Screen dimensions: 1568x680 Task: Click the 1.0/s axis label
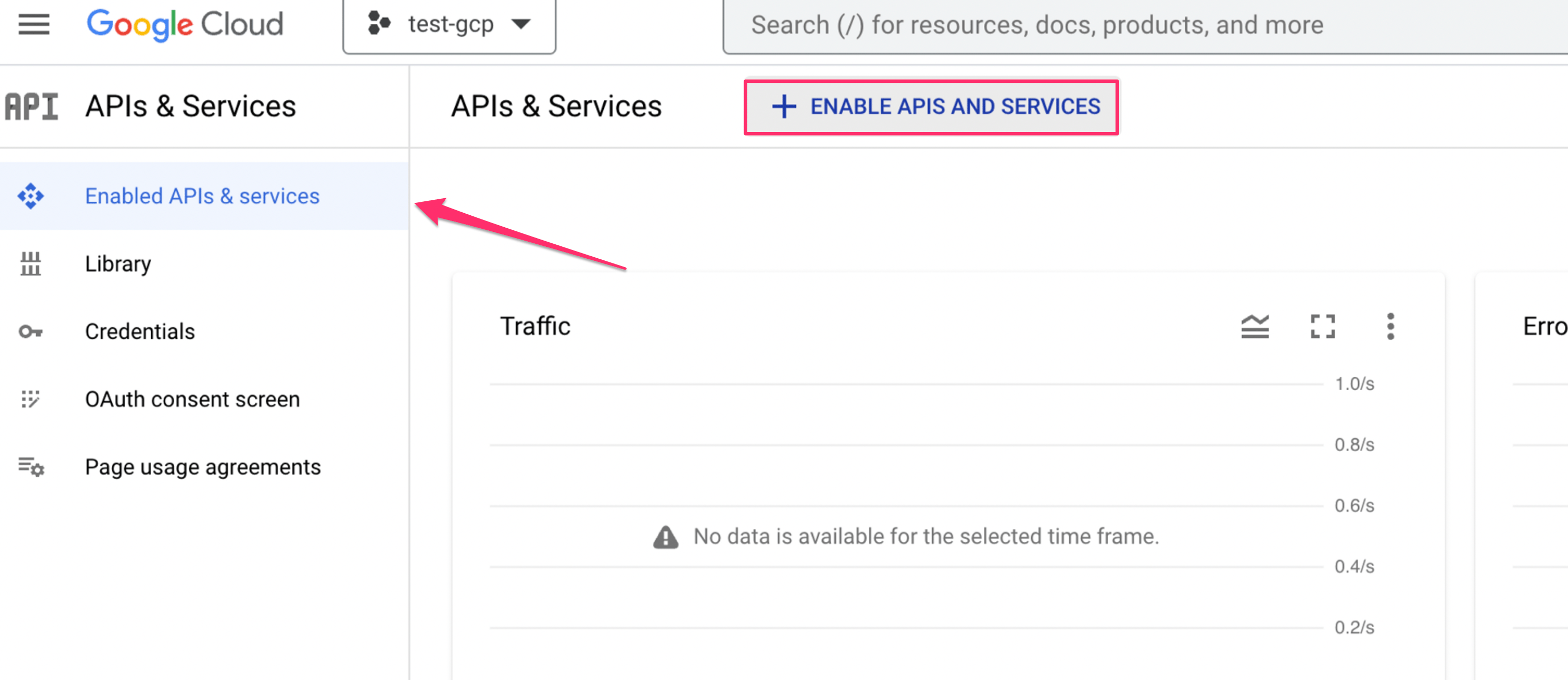click(x=1354, y=384)
